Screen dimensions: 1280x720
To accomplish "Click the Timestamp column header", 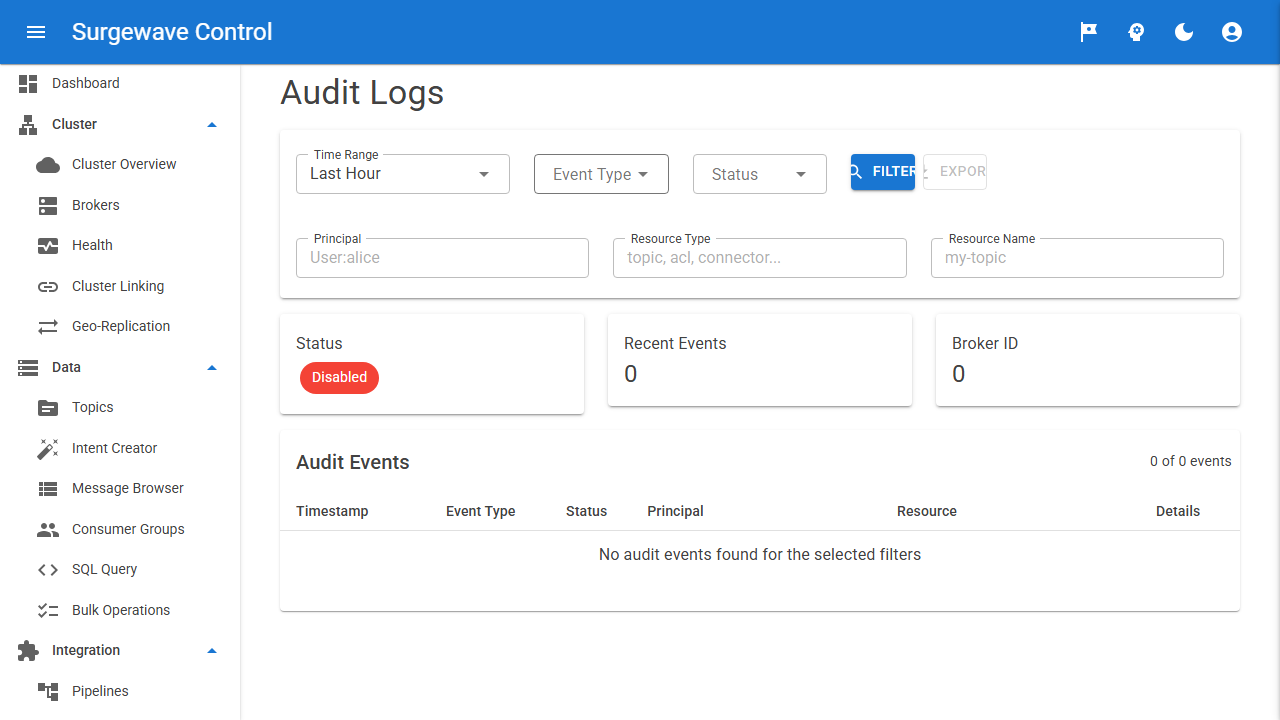I will tap(332, 511).
